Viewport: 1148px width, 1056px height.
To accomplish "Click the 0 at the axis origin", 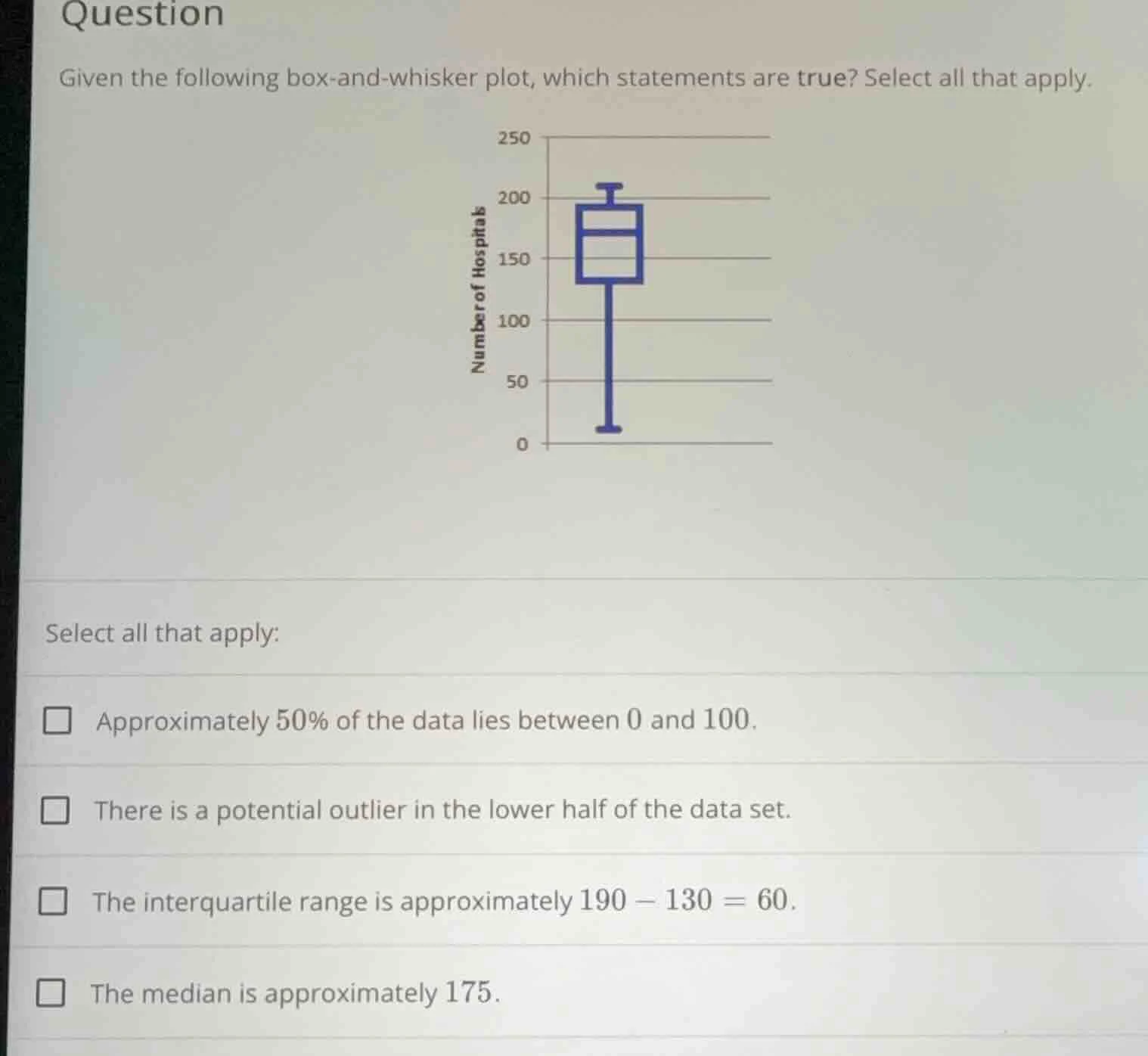I will [x=522, y=444].
